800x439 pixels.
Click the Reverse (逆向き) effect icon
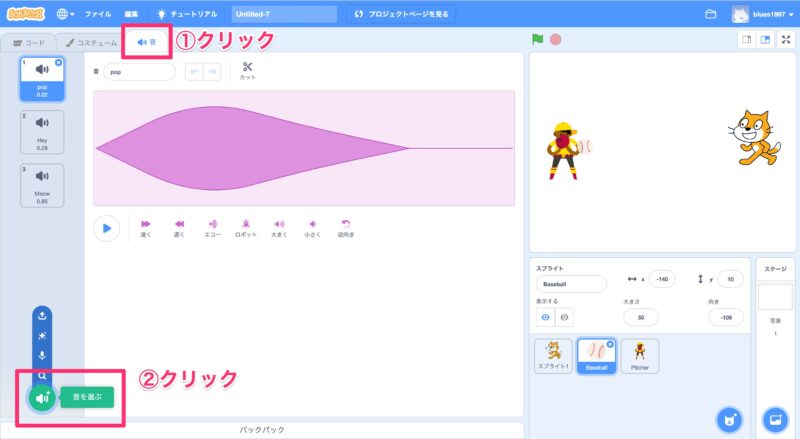[346, 227]
